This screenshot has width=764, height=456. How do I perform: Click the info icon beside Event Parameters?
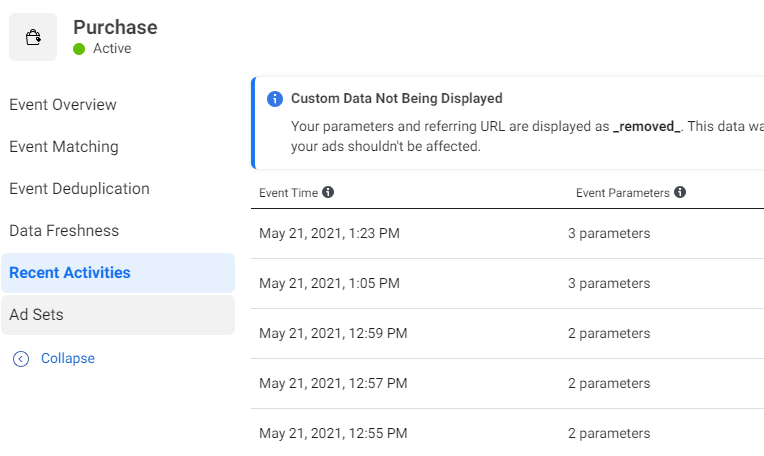[x=680, y=192]
